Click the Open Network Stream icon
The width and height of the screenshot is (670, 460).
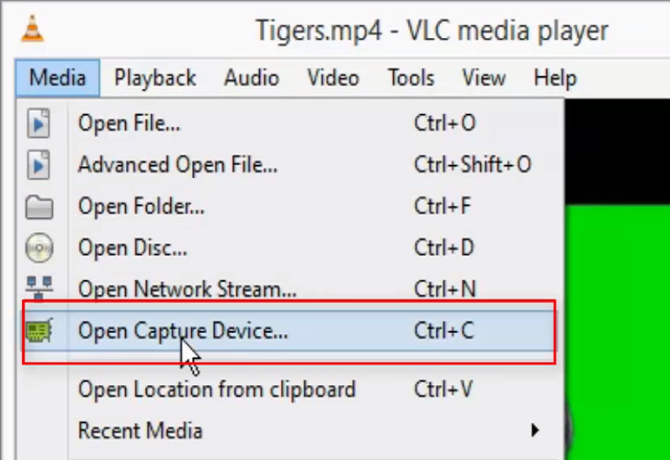point(39,289)
